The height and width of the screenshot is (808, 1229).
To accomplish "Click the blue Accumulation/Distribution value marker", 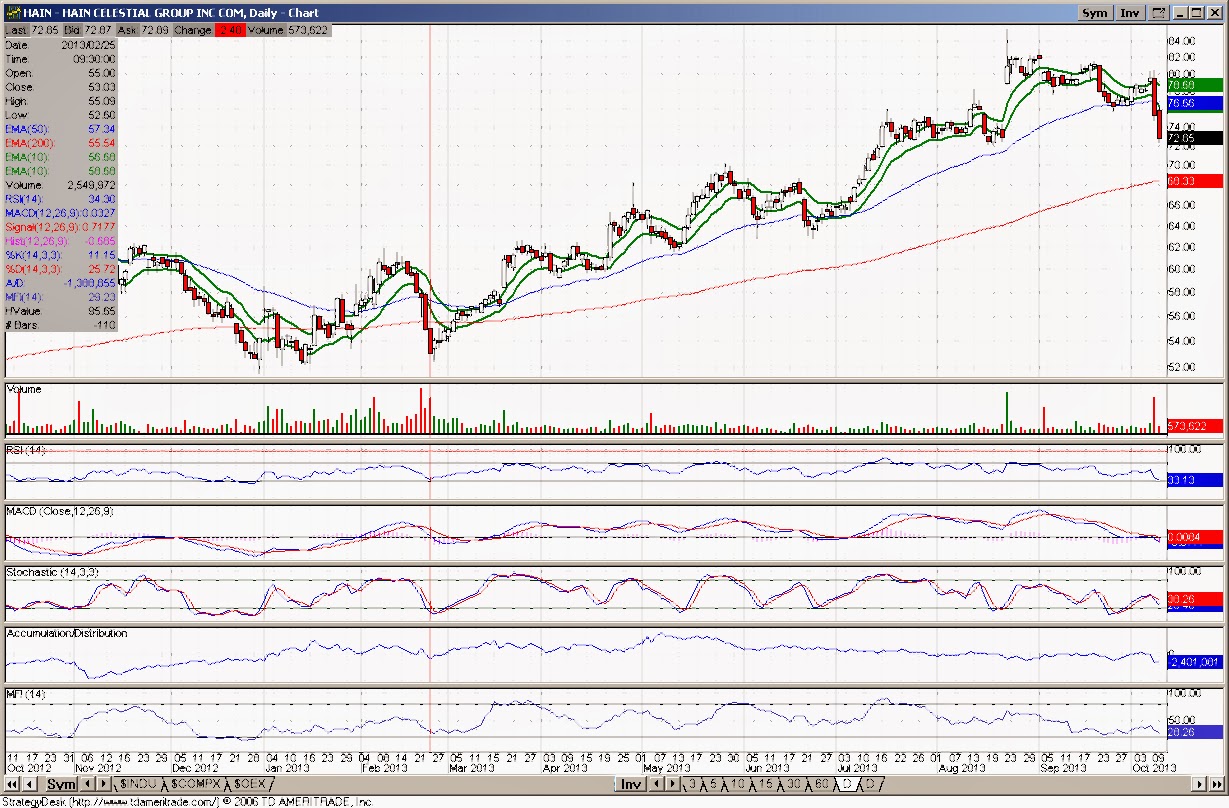I will point(1194,662).
